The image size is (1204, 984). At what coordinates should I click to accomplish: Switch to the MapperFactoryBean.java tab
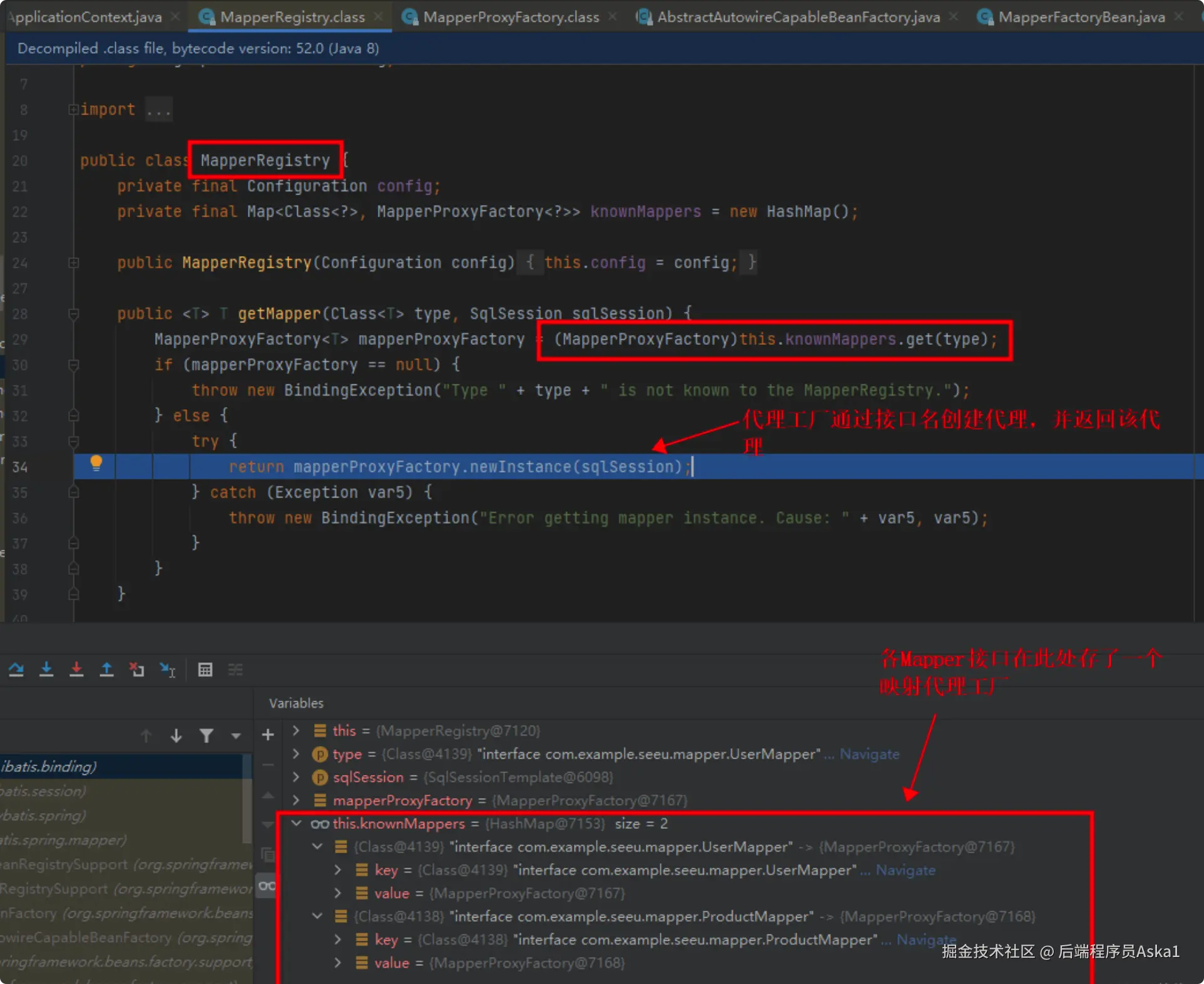tap(1081, 17)
